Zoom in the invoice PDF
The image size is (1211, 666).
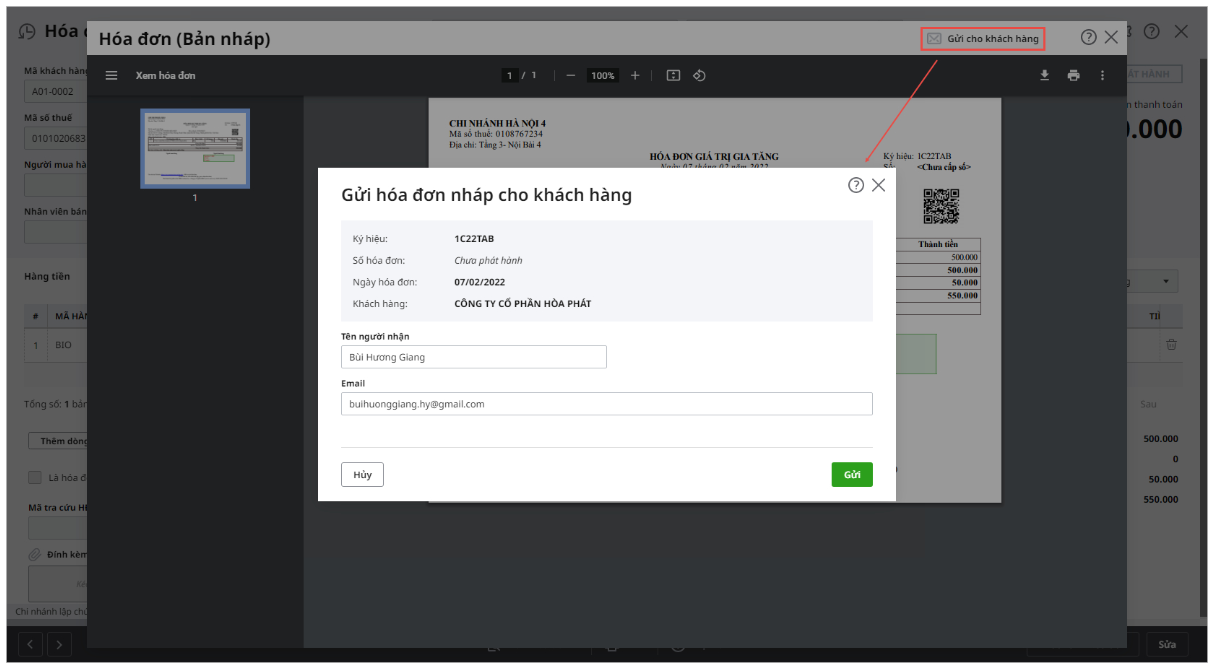tap(635, 75)
